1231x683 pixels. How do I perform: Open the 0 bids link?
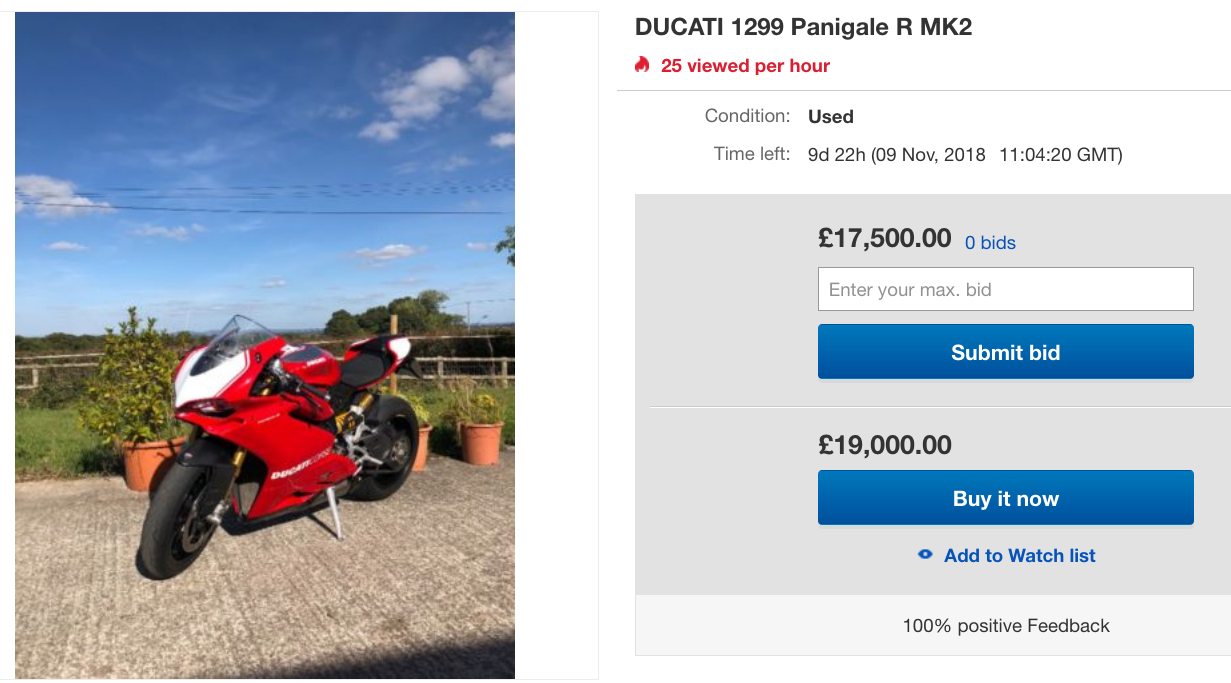coord(990,243)
